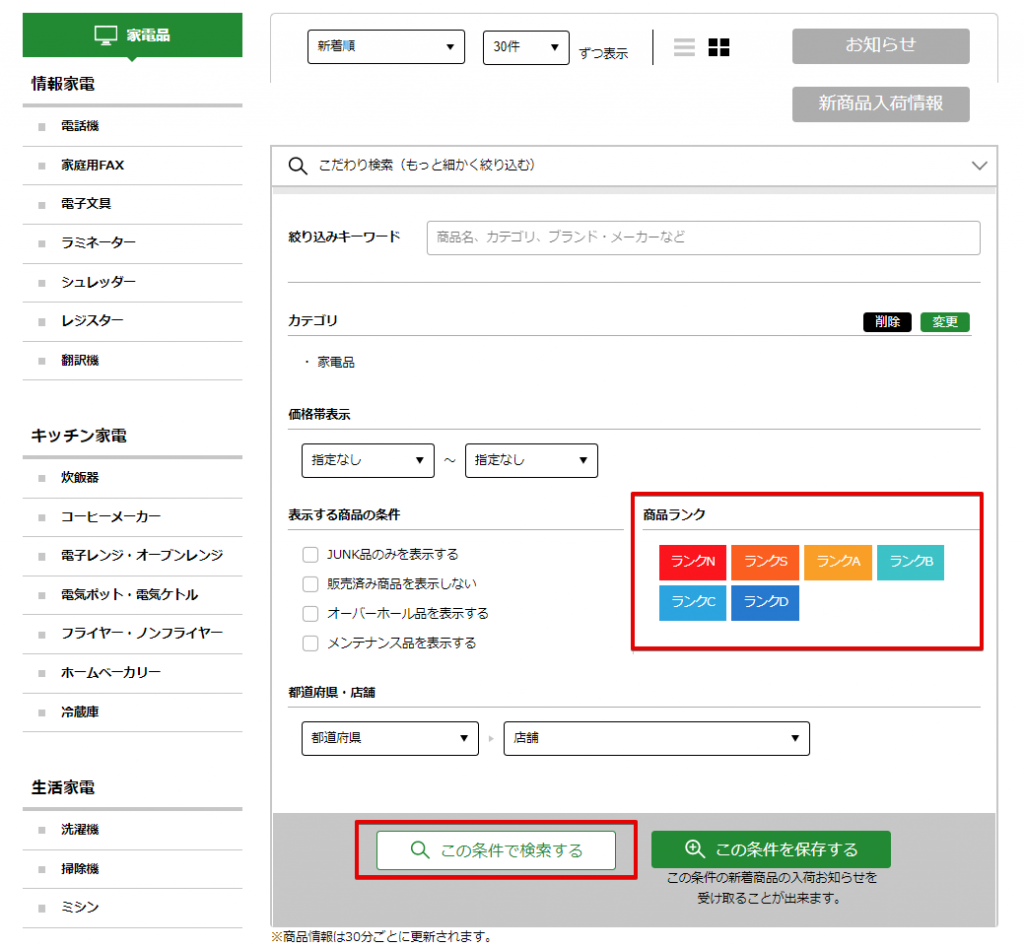Enable 販売済み商品を表示しない checkbox
The height and width of the screenshot is (948, 1024).
click(x=310, y=584)
